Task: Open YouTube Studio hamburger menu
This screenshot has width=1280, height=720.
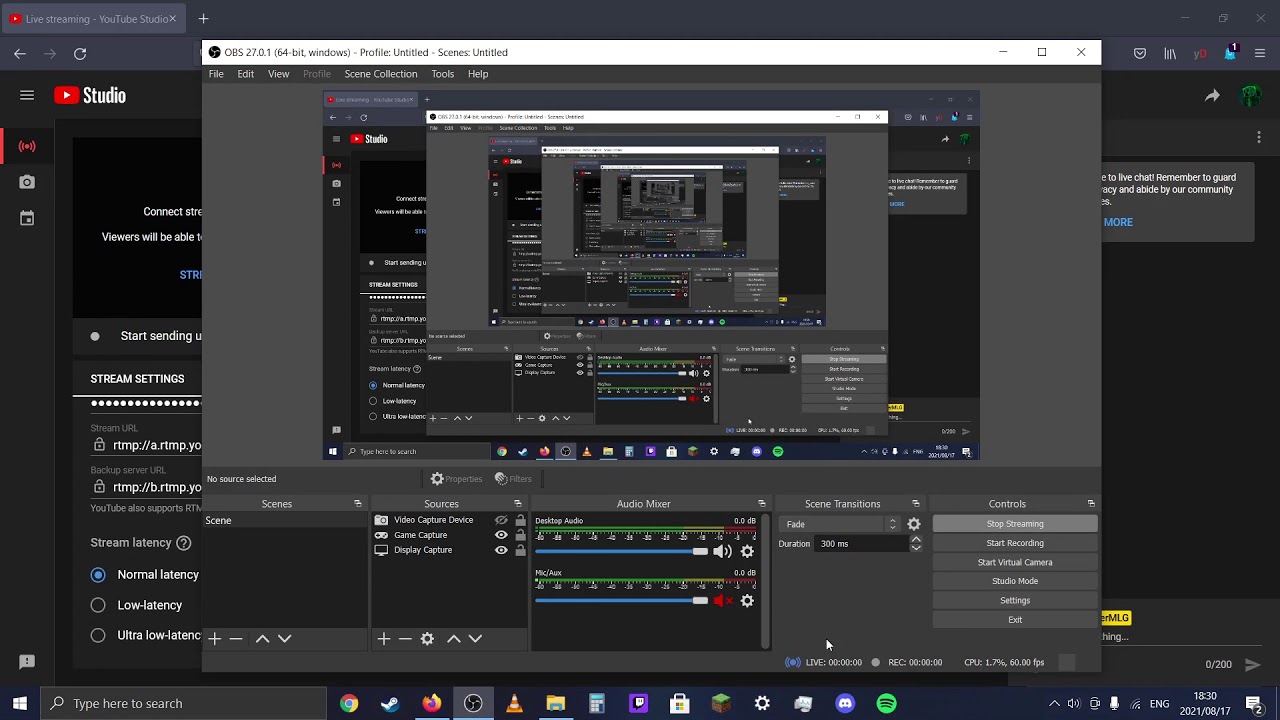Action: (x=27, y=95)
